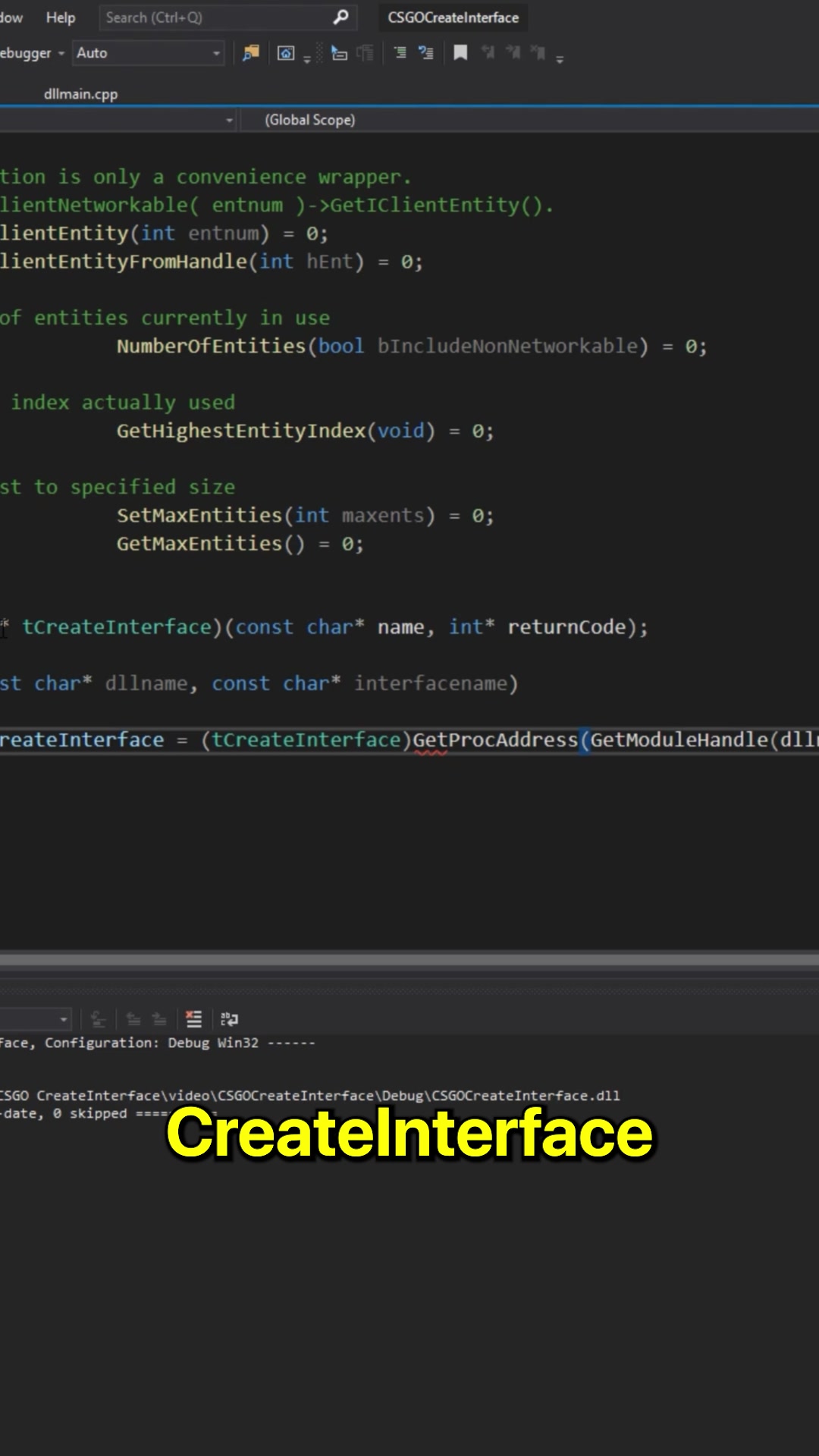Clear all Output pane text
The height and width of the screenshot is (1456, 819).
click(x=194, y=1019)
